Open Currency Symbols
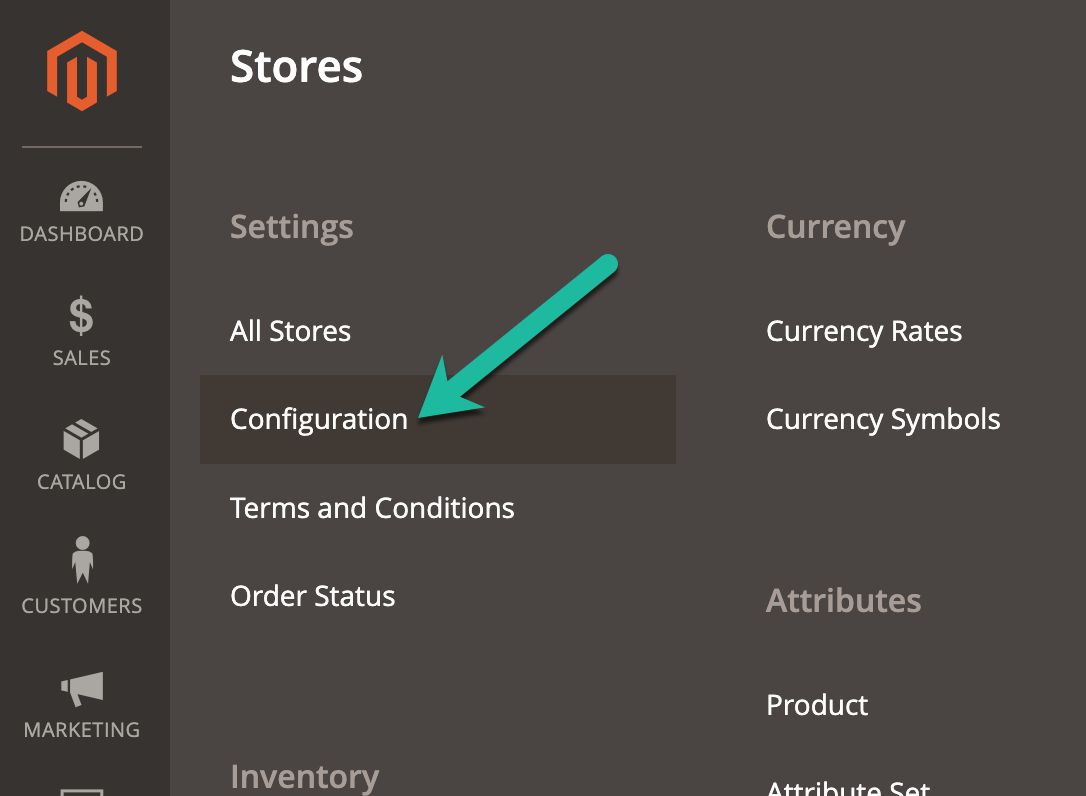1086x796 pixels. tap(883, 419)
